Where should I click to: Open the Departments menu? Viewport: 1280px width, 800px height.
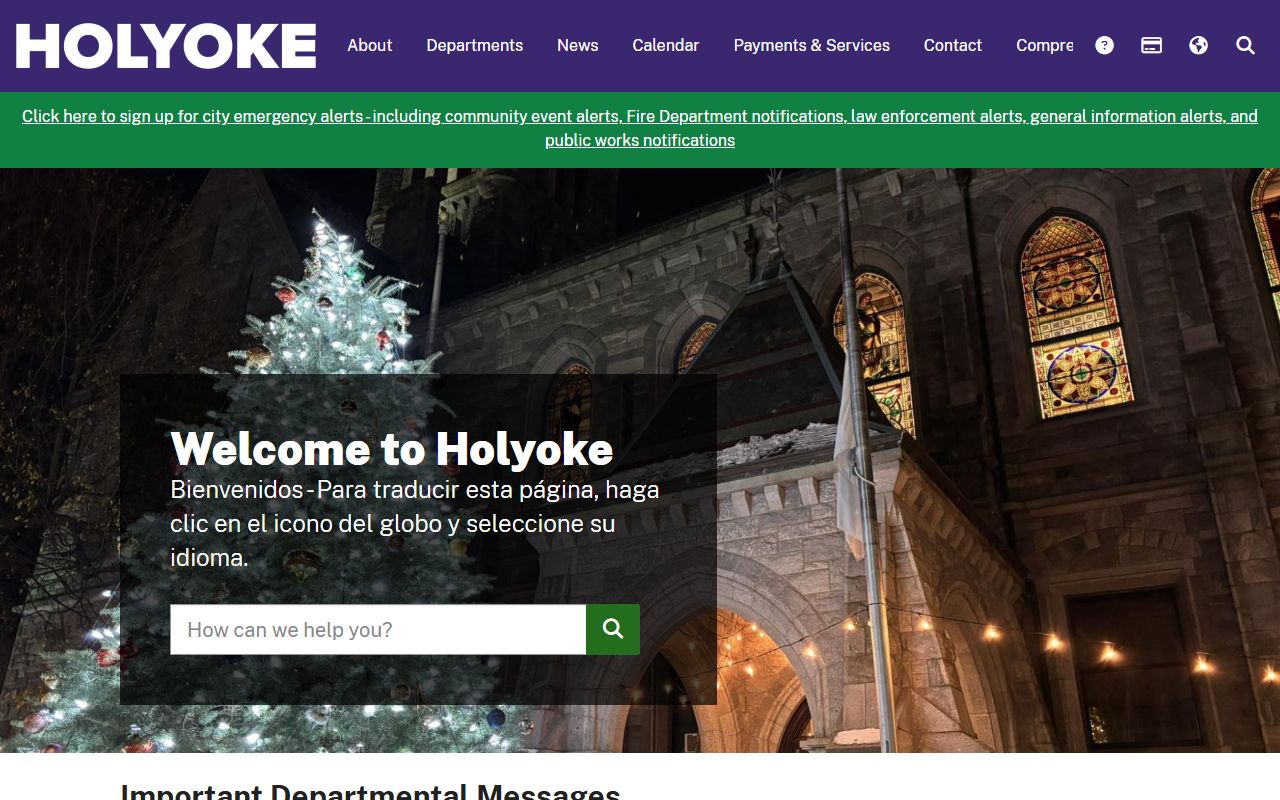pos(474,45)
